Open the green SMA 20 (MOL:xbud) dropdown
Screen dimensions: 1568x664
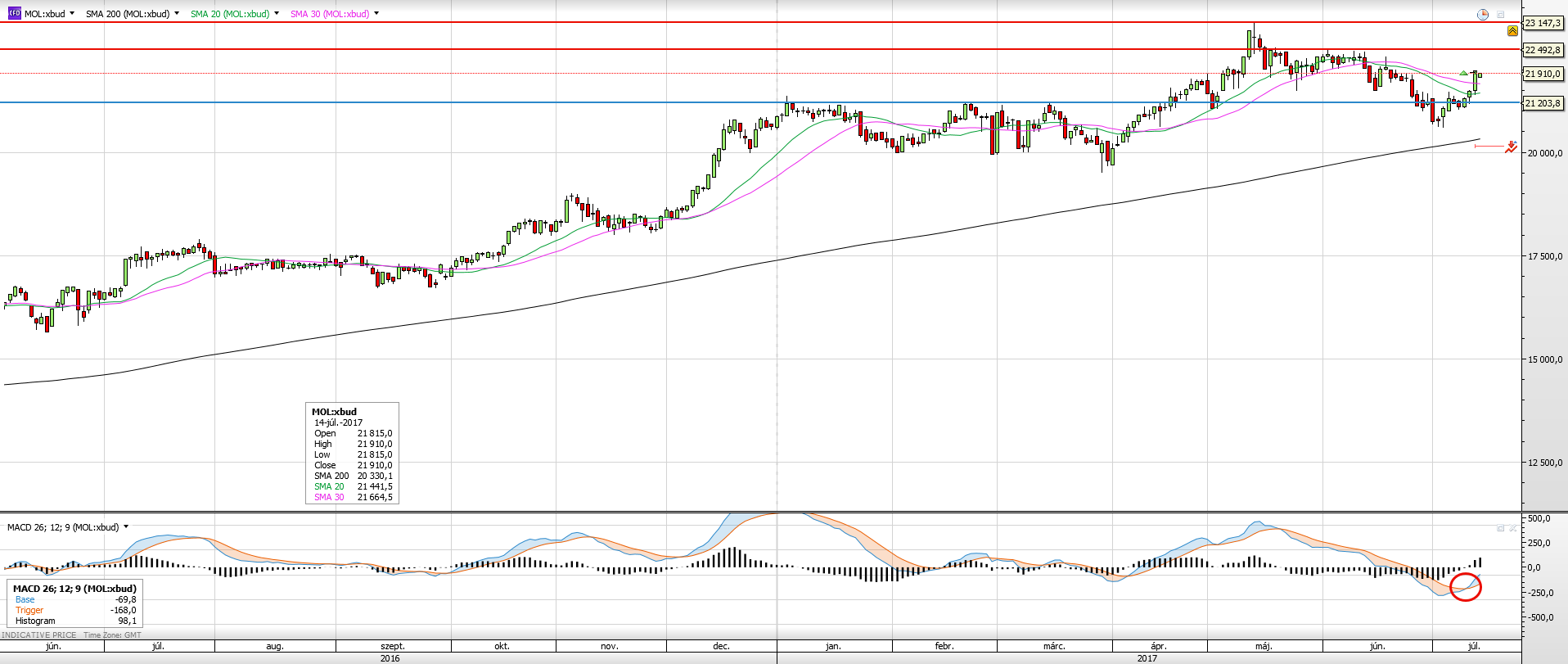(x=277, y=14)
